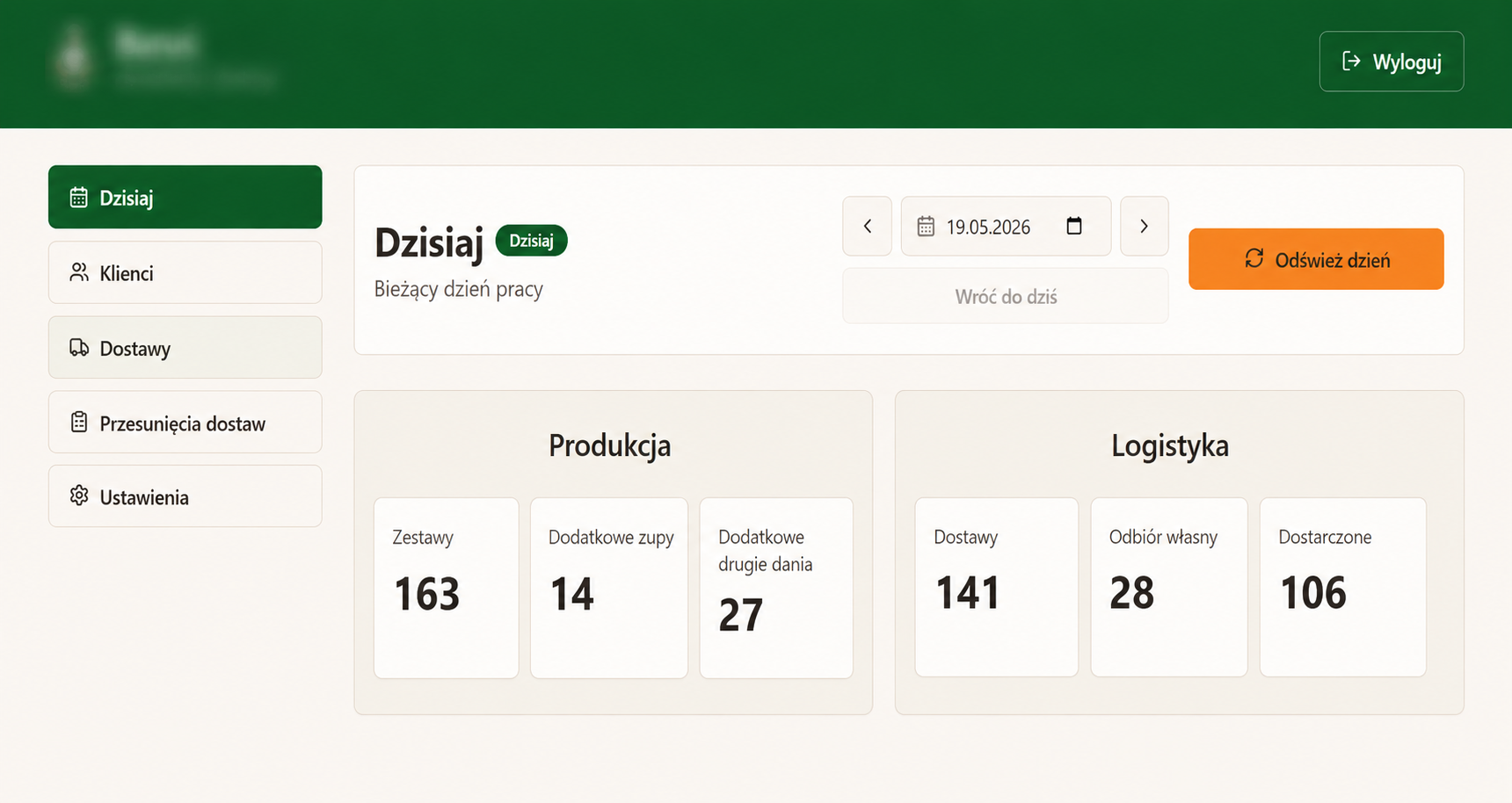
Task: Click the date field showing 19.05.2026
Action: coord(1006,227)
